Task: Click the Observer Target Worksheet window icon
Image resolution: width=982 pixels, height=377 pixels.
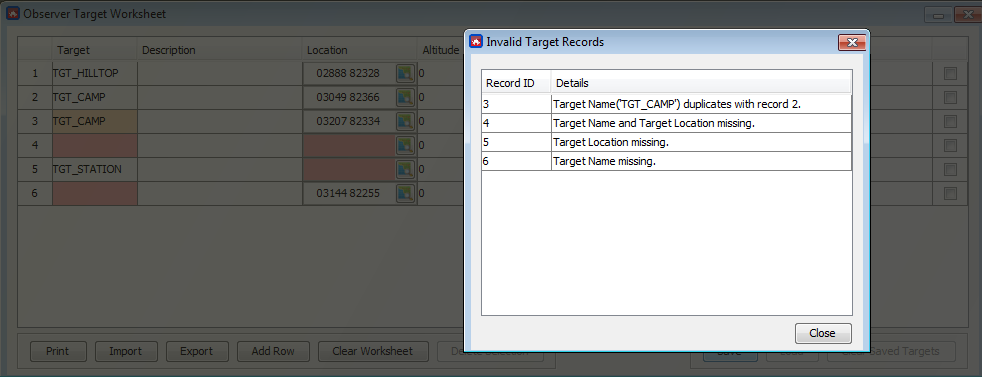Action: [x=13, y=14]
